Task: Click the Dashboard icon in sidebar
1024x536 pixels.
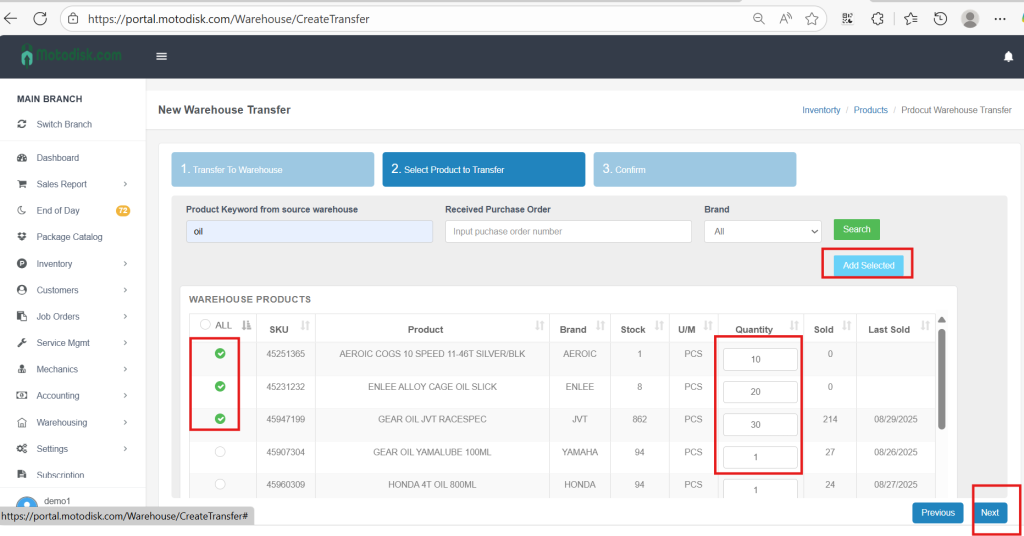Action: point(22,158)
